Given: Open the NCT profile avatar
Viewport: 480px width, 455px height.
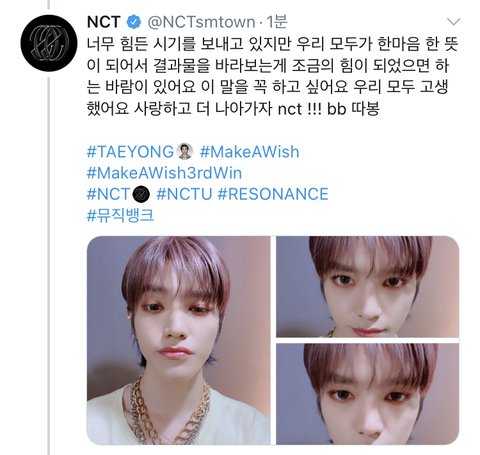Looking at the screenshot, I should pyautogui.click(x=49, y=43).
